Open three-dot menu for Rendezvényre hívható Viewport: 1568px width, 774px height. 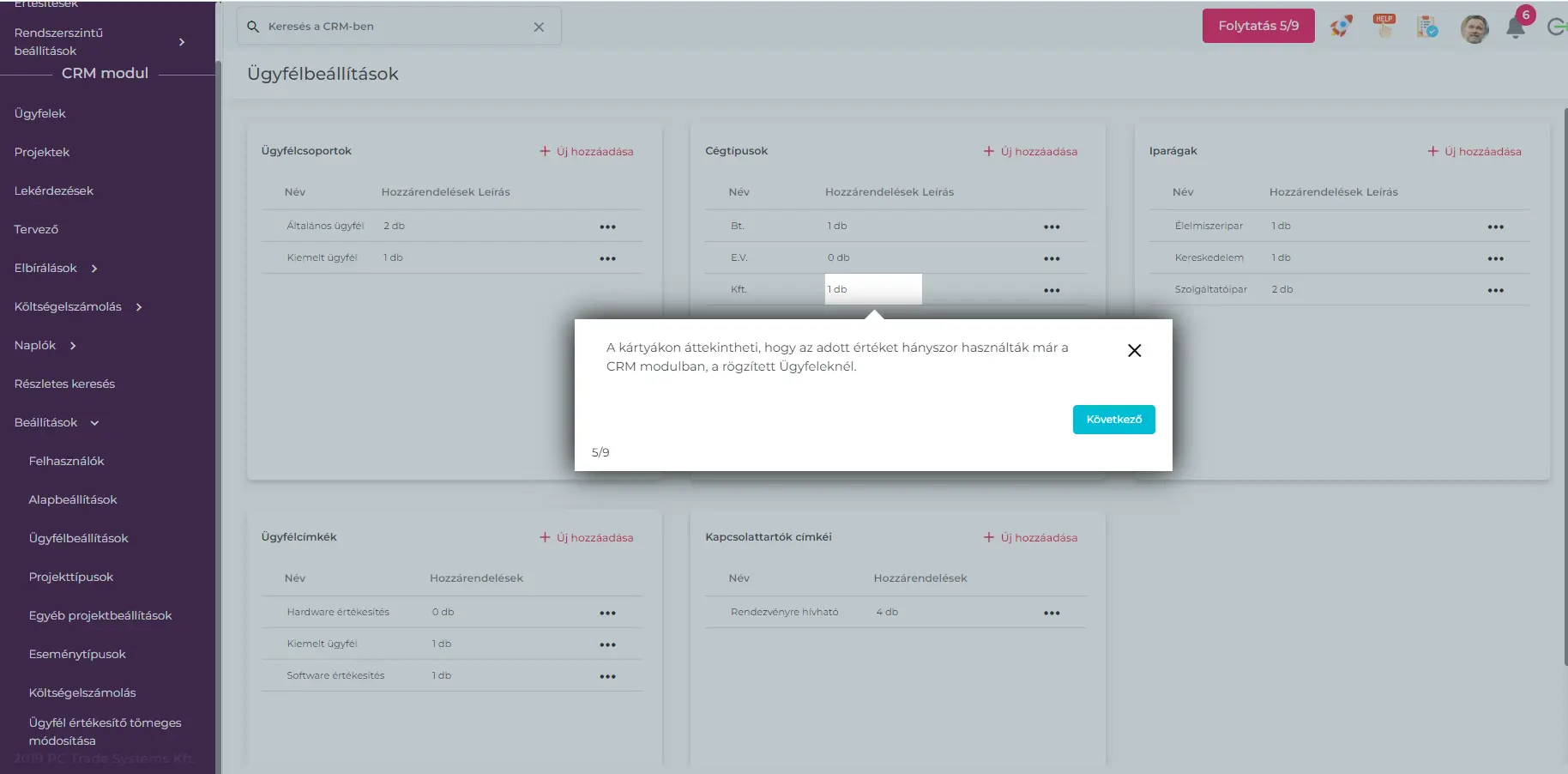coord(1052,613)
